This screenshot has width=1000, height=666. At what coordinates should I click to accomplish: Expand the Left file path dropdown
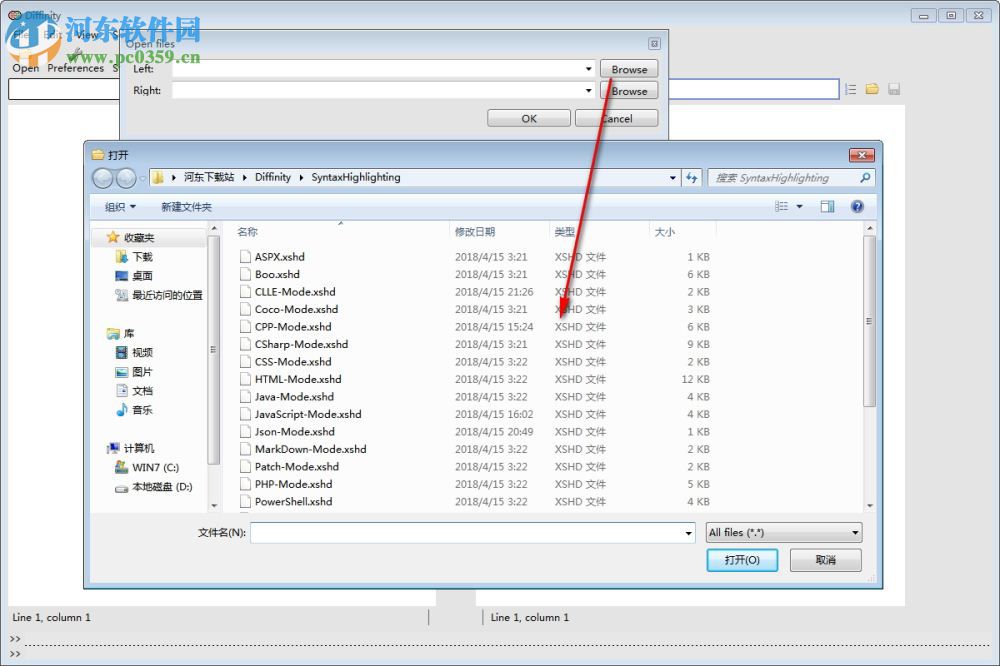(x=588, y=69)
